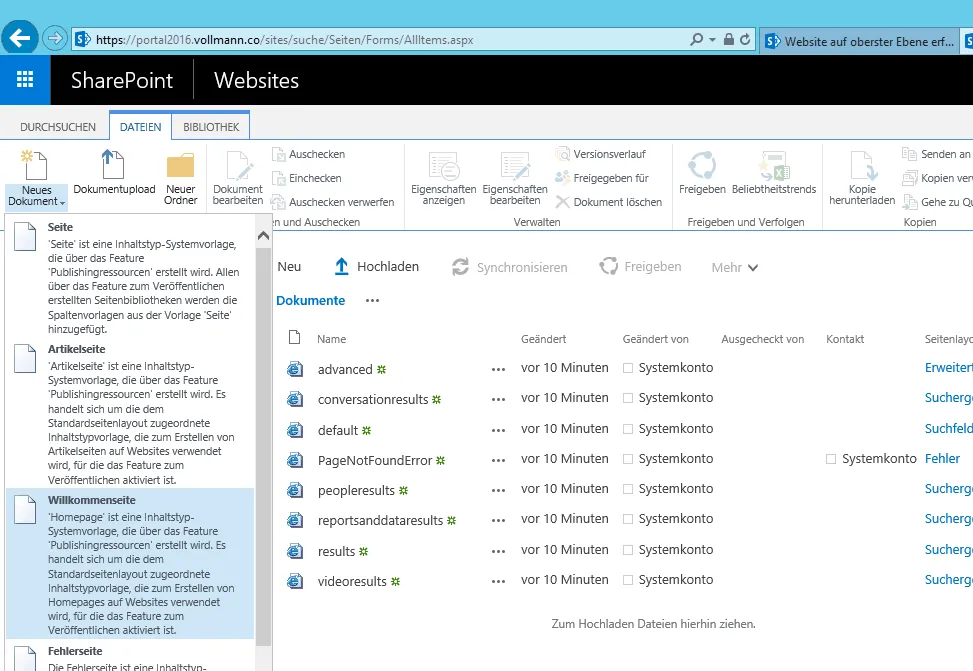Click the scroll up arrow of the content type list

coord(263,235)
